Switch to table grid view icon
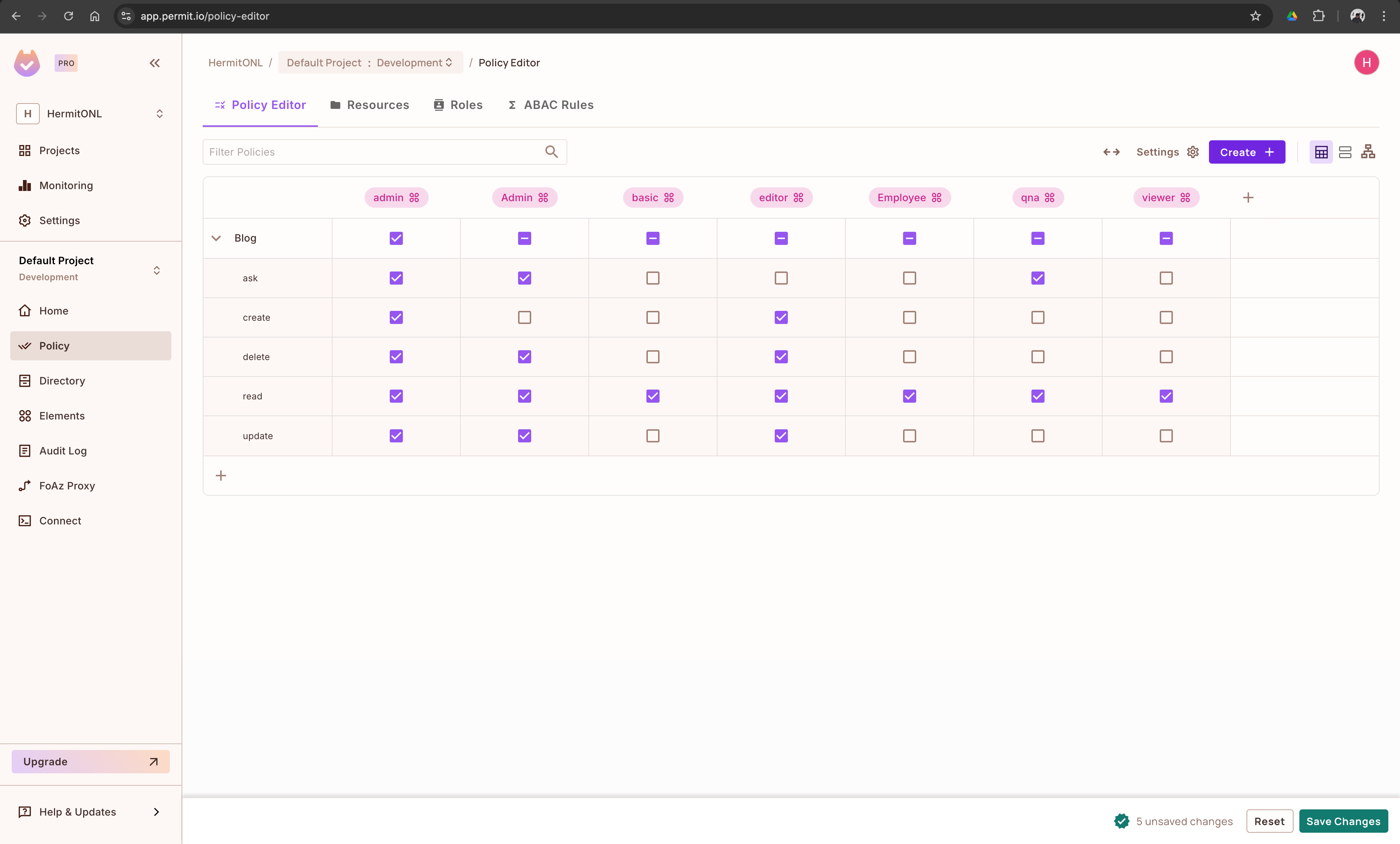The image size is (1400, 844). pyautogui.click(x=1321, y=152)
